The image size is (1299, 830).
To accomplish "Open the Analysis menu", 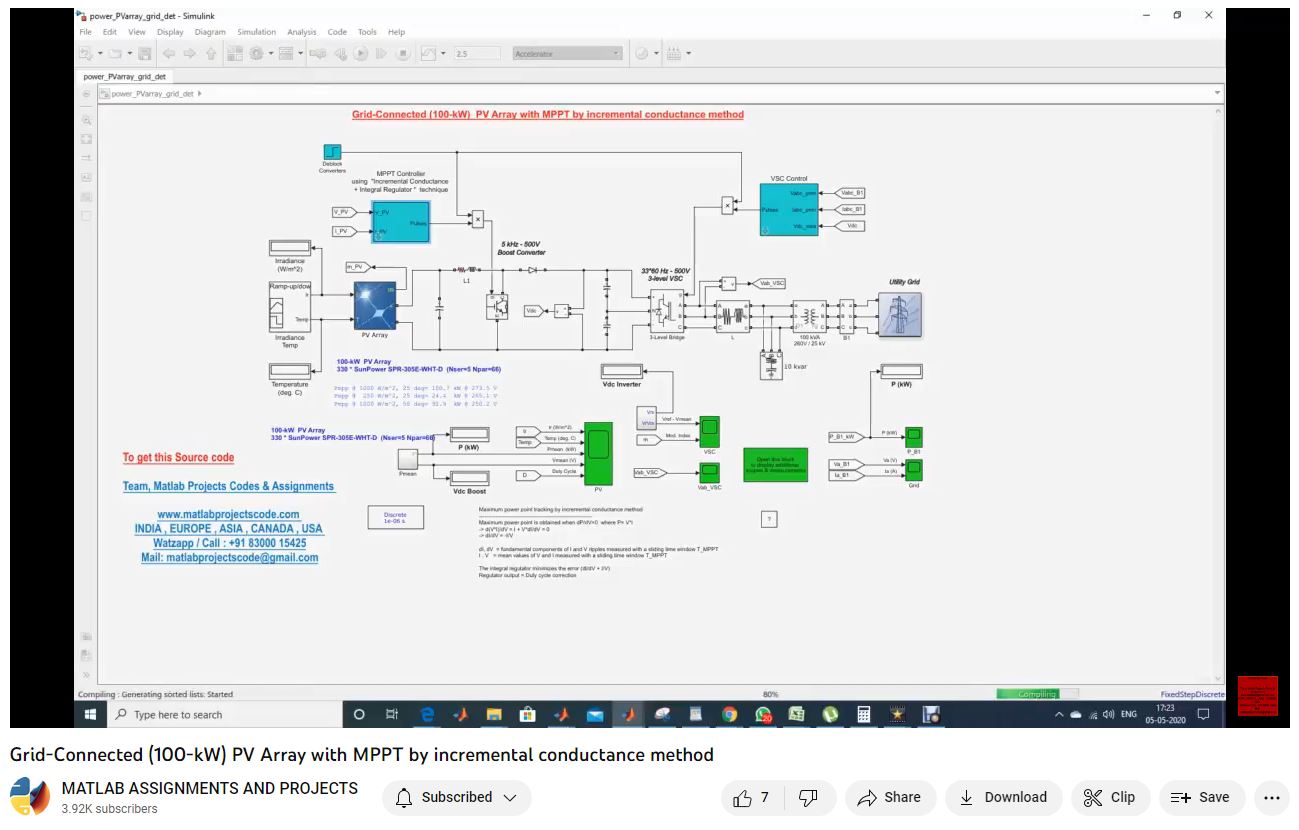I will (x=301, y=32).
